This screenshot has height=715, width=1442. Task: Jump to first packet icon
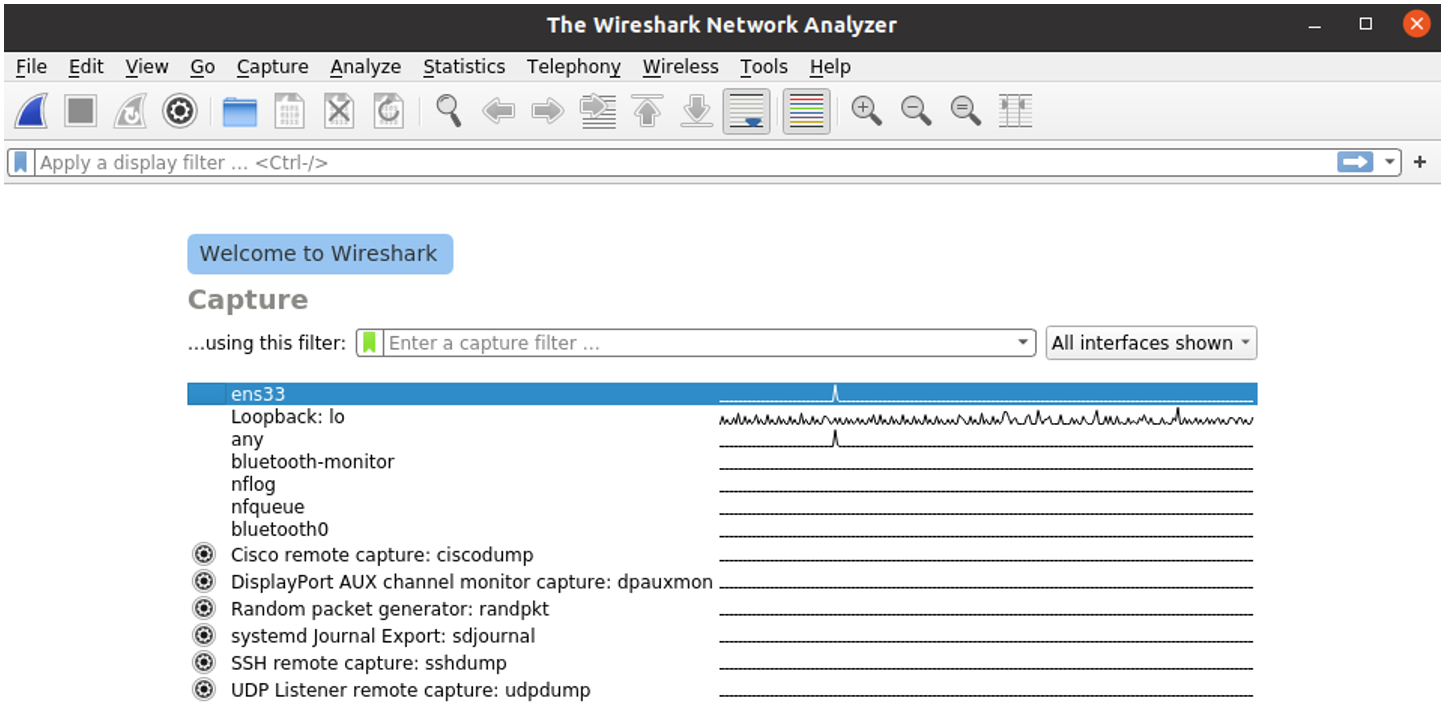coord(648,111)
